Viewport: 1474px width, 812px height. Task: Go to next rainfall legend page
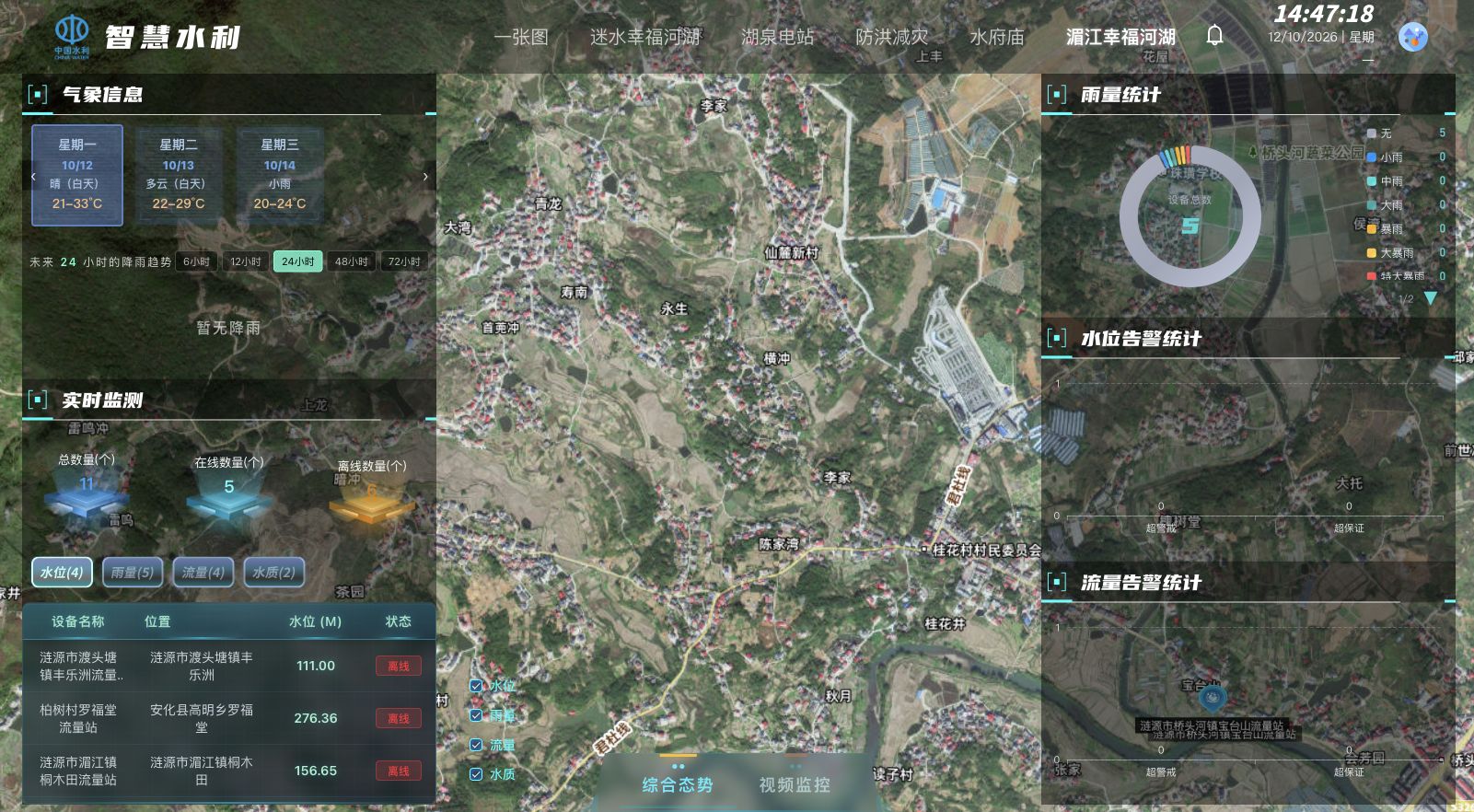(1430, 298)
